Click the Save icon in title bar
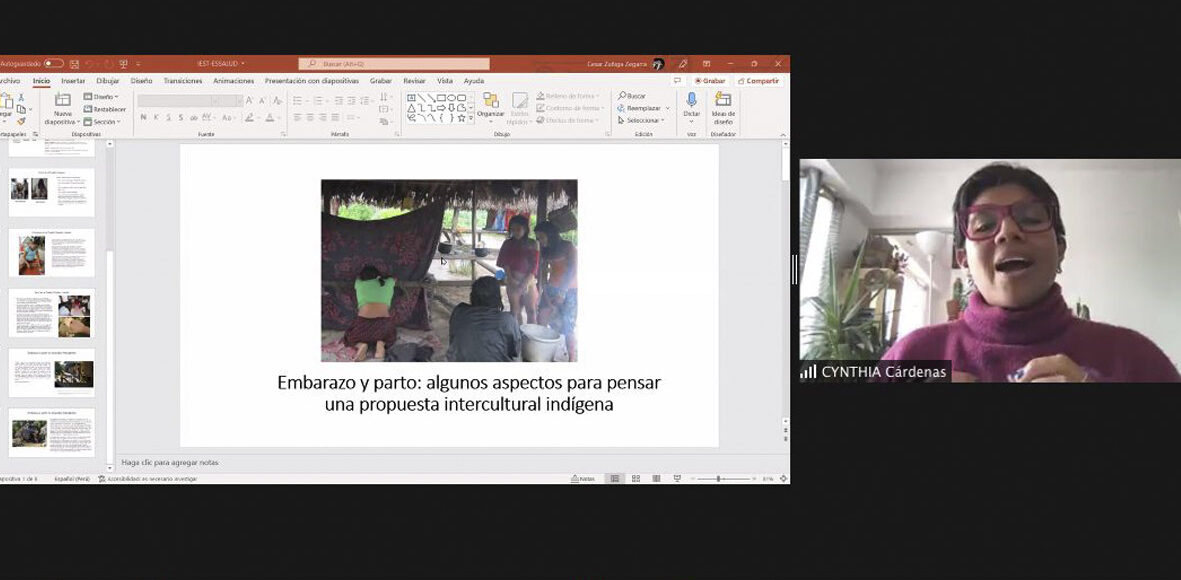This screenshot has height=580, width=1181. (74, 64)
